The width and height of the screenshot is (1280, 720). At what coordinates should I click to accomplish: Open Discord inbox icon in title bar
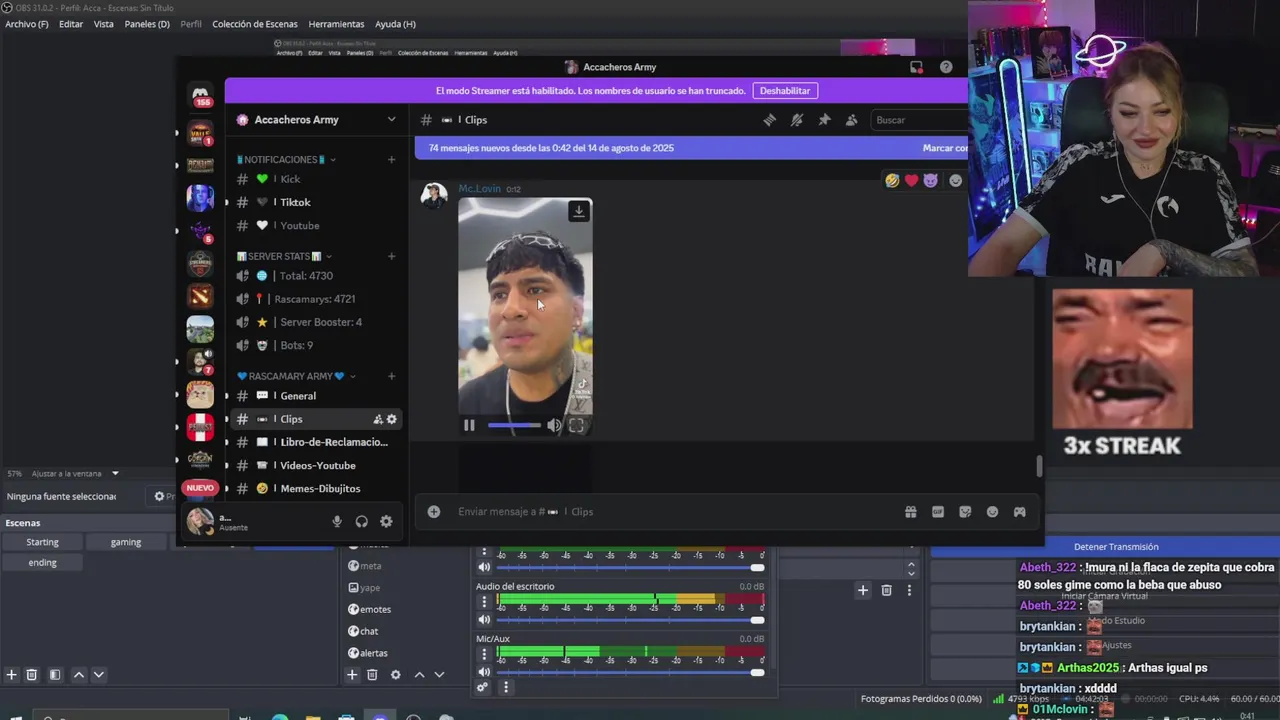916,67
